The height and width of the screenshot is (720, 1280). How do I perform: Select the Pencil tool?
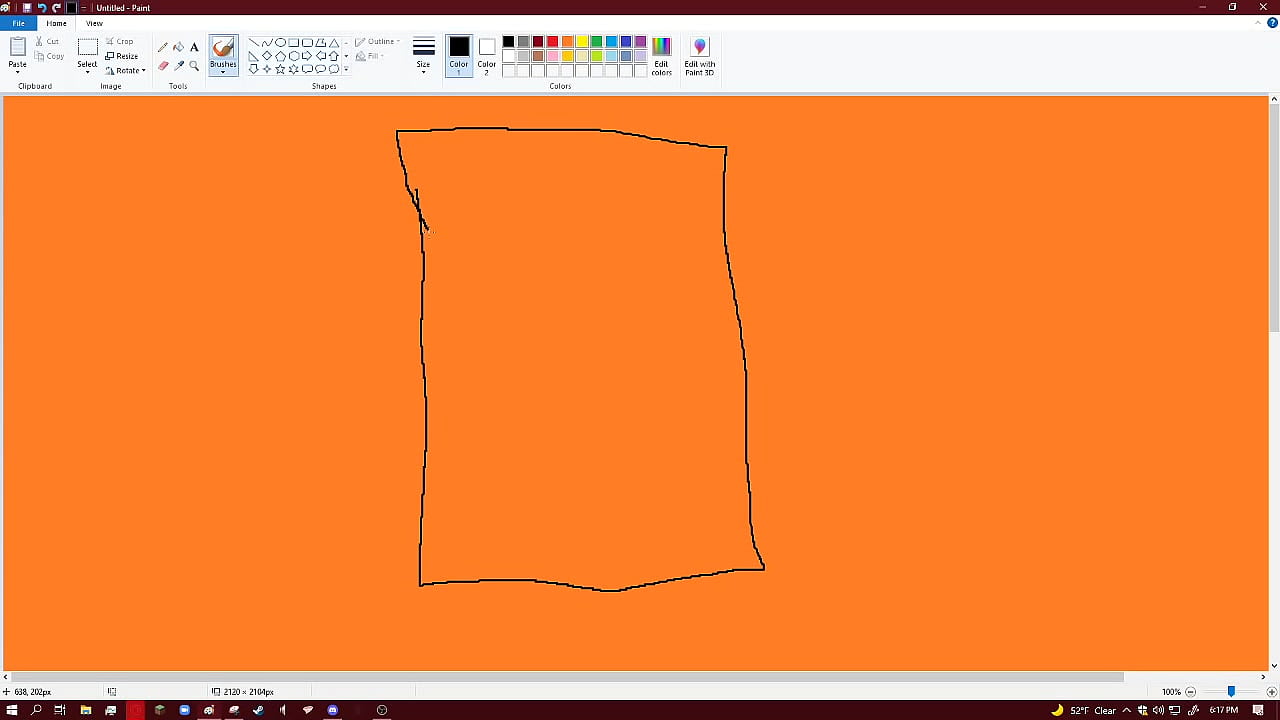tap(163, 47)
